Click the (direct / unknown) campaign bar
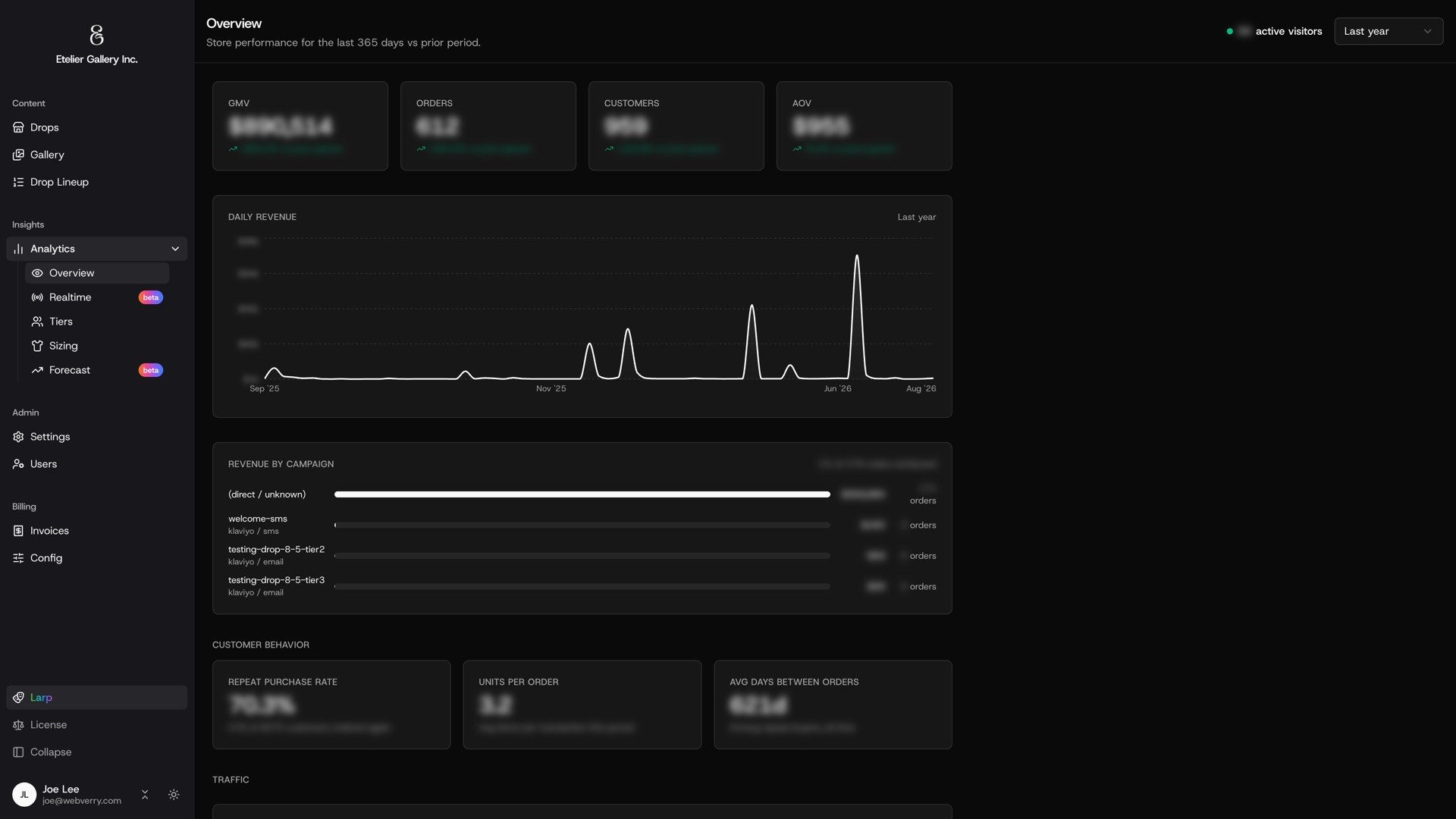 click(582, 494)
